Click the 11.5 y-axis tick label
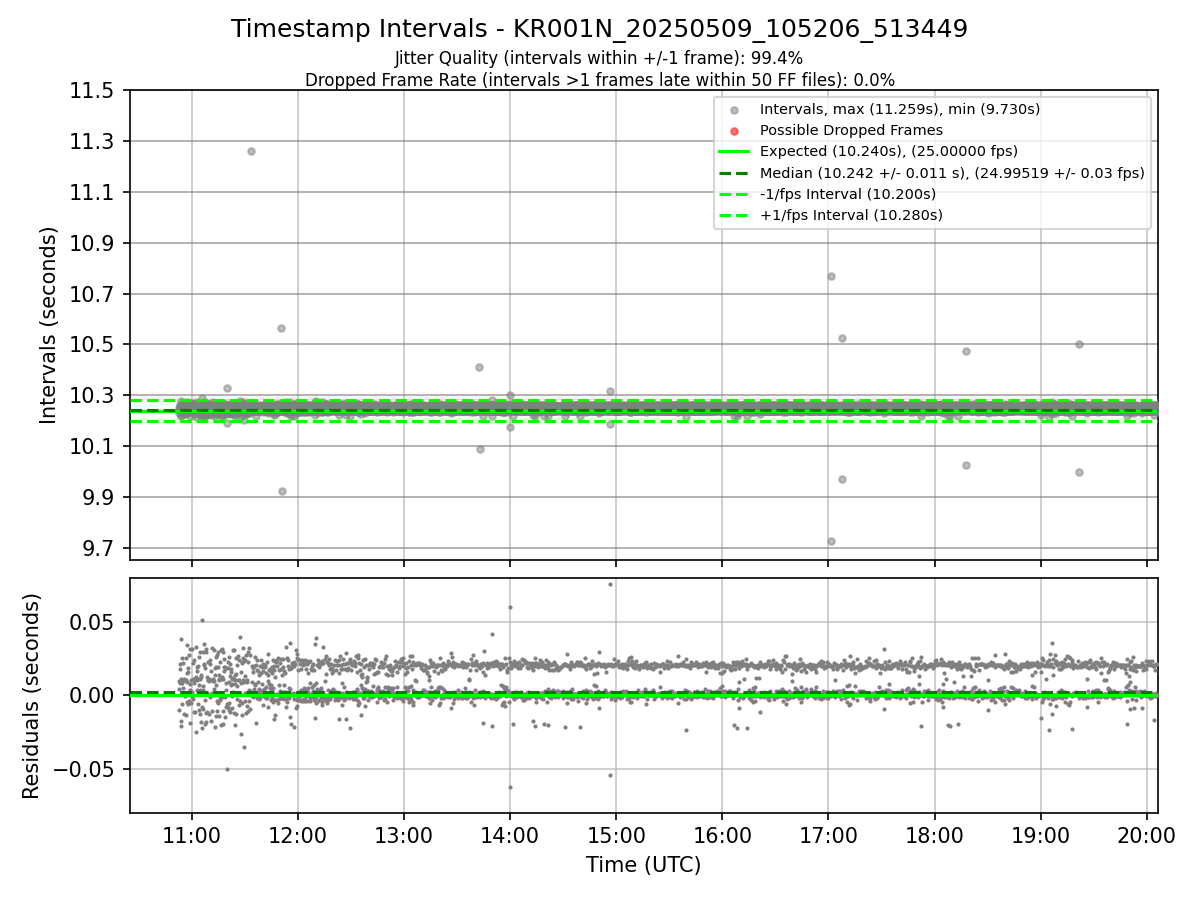1200x900 pixels. click(94, 91)
